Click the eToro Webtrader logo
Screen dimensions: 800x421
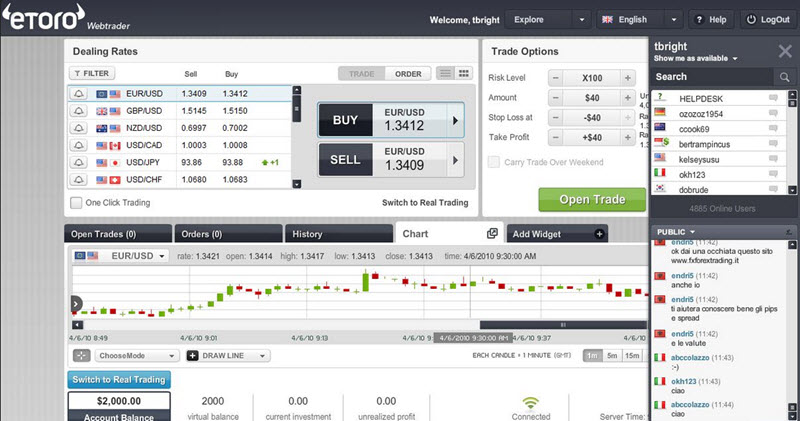tap(66, 18)
